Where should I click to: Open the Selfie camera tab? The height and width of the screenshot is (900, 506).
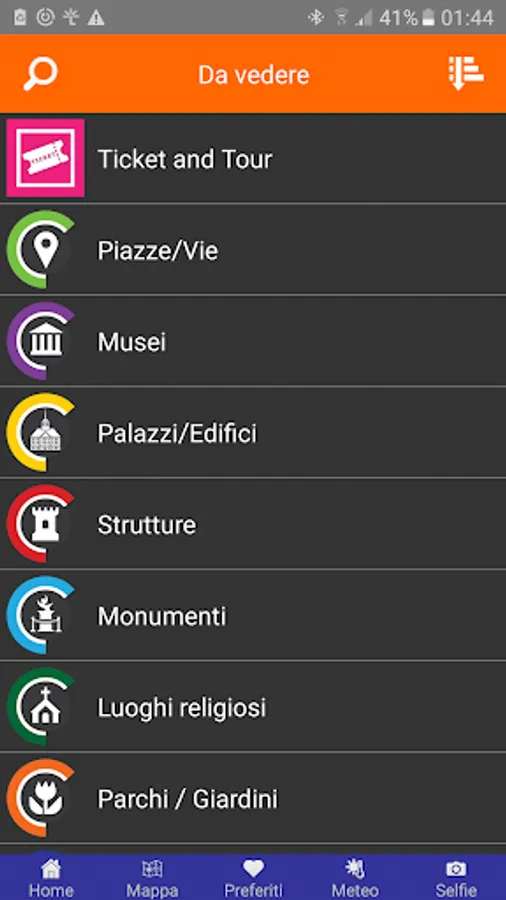(x=456, y=878)
